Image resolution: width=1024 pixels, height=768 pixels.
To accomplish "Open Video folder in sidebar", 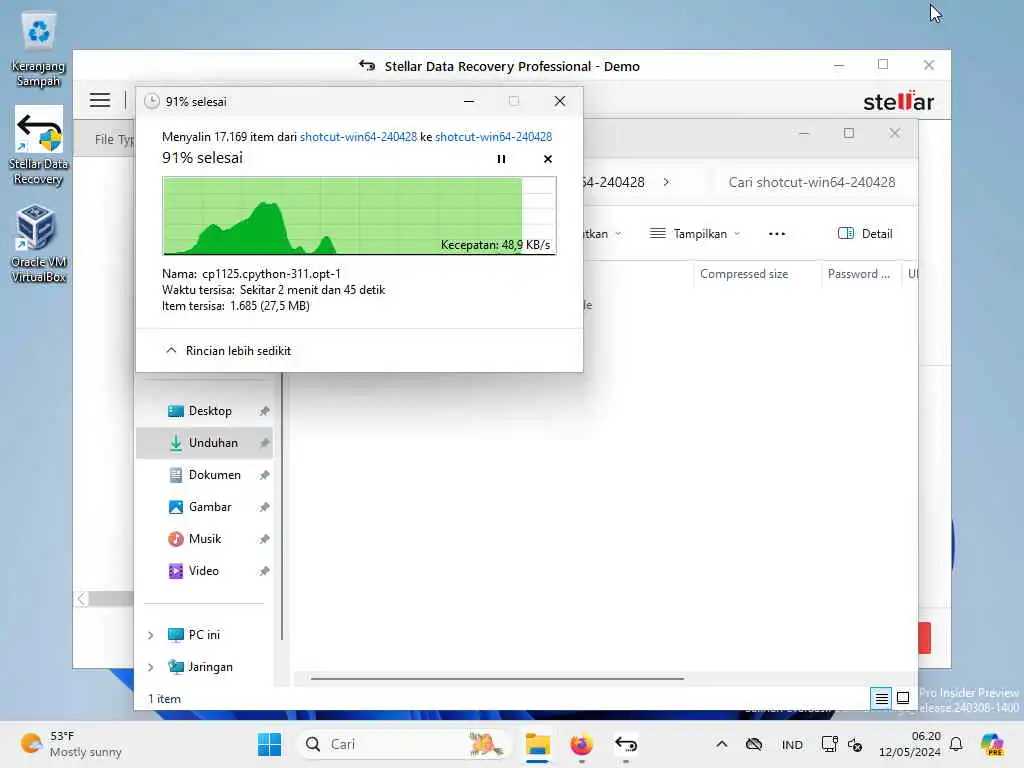I will (x=203, y=571).
